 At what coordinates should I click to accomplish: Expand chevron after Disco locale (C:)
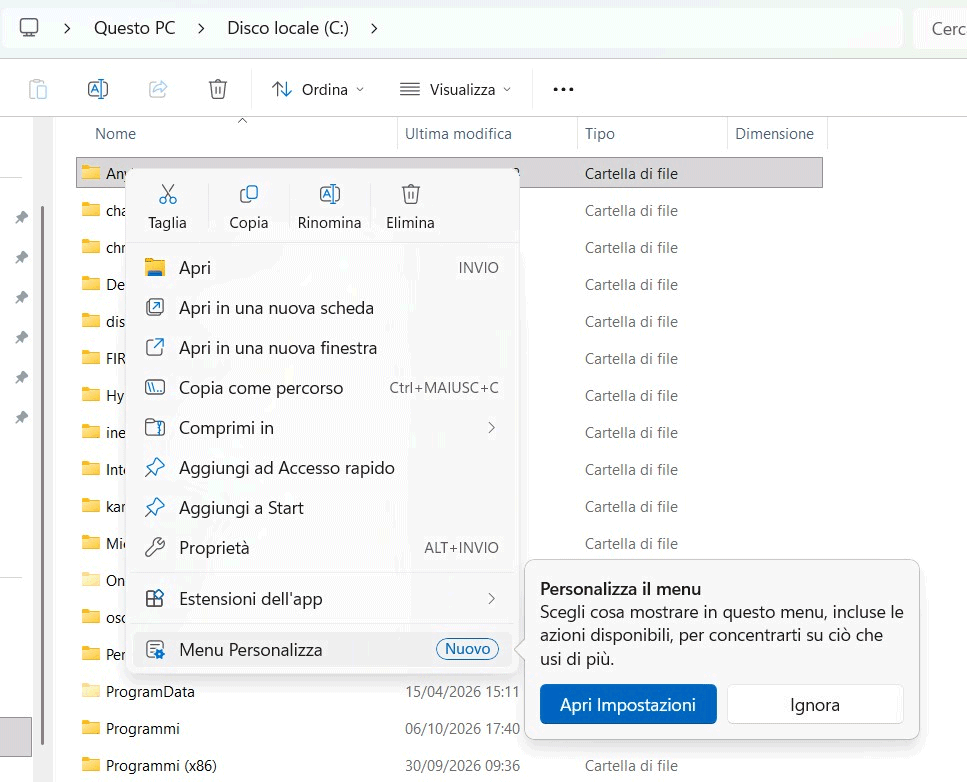pyautogui.click(x=374, y=28)
